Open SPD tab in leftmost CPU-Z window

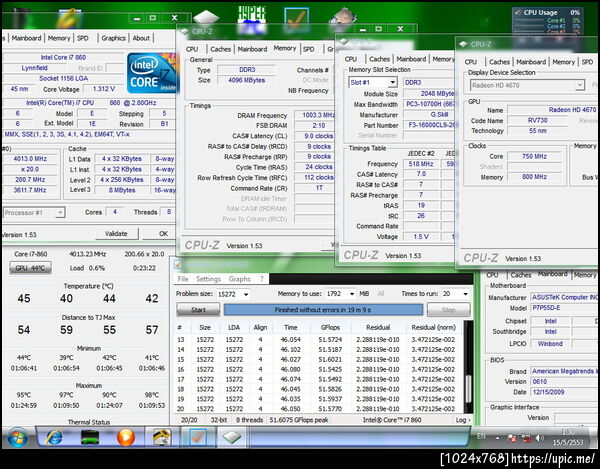click(x=83, y=38)
